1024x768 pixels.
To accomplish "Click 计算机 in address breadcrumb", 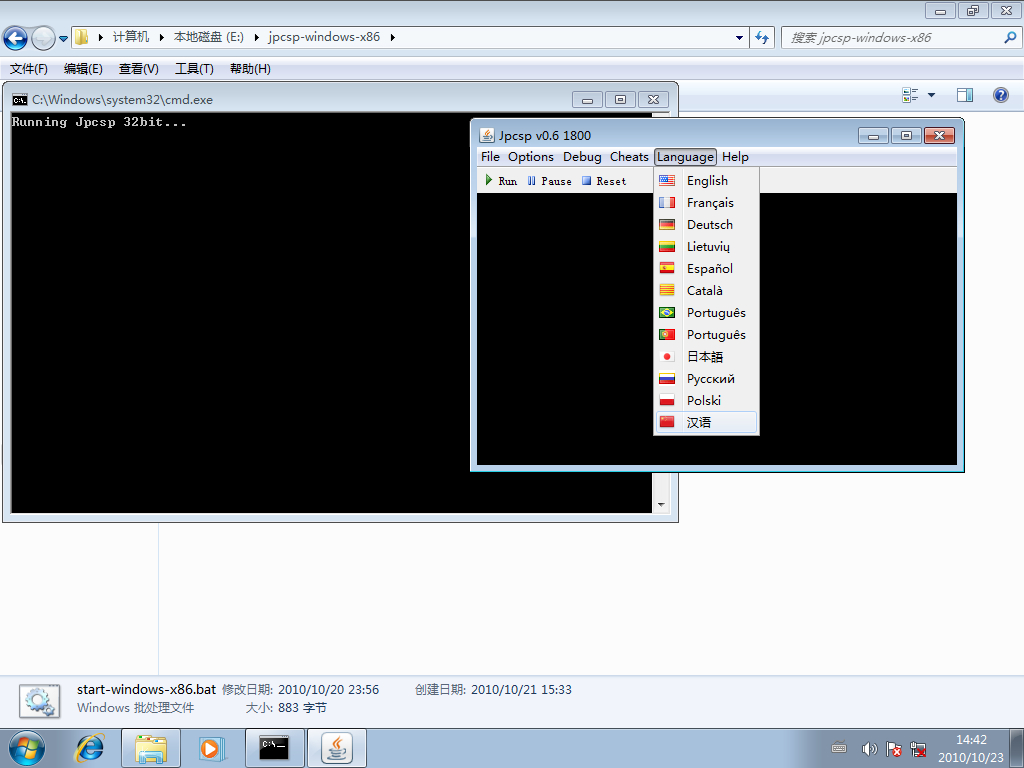I will point(131,37).
